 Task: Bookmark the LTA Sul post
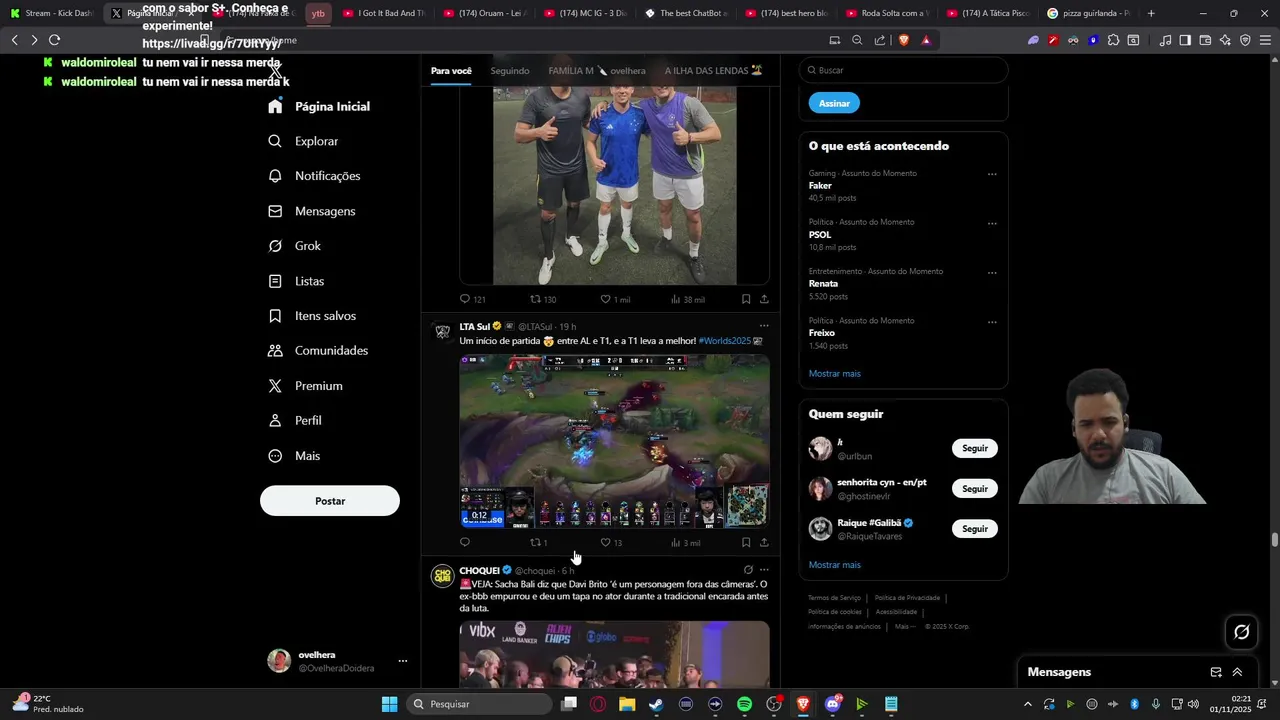(x=746, y=542)
